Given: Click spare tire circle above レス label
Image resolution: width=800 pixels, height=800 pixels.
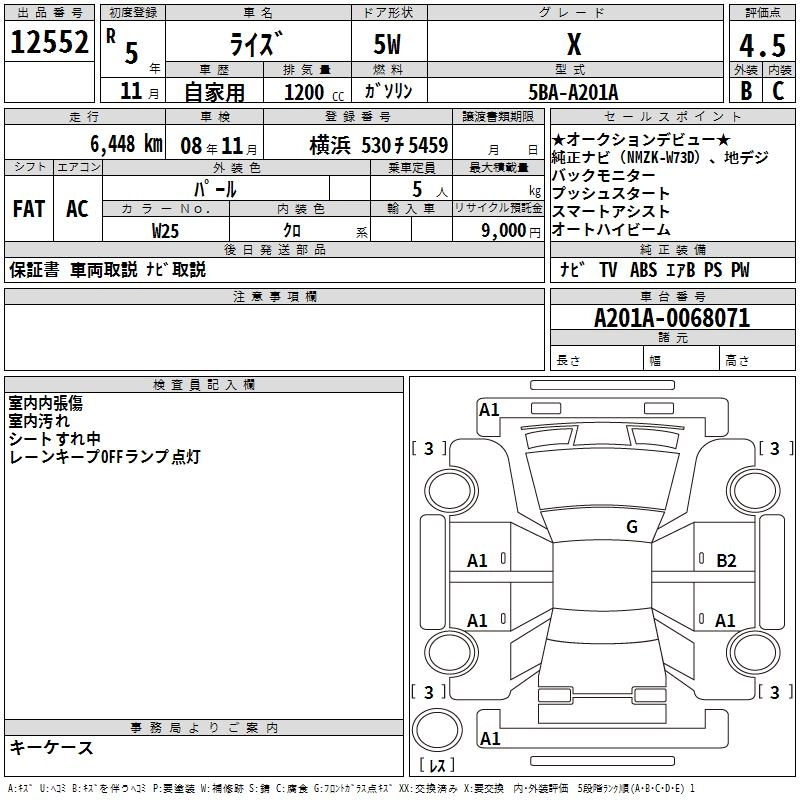Looking at the screenshot, I should [x=437, y=729].
